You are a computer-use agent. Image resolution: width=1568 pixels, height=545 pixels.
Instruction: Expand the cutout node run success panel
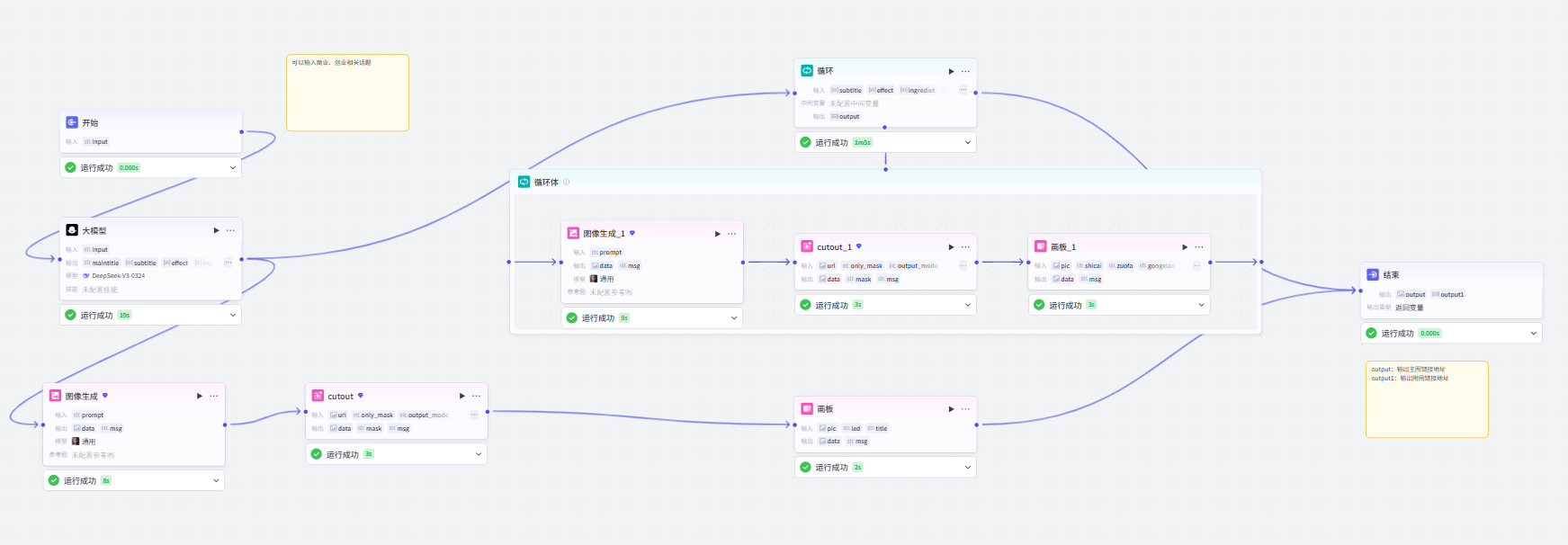coord(397,454)
